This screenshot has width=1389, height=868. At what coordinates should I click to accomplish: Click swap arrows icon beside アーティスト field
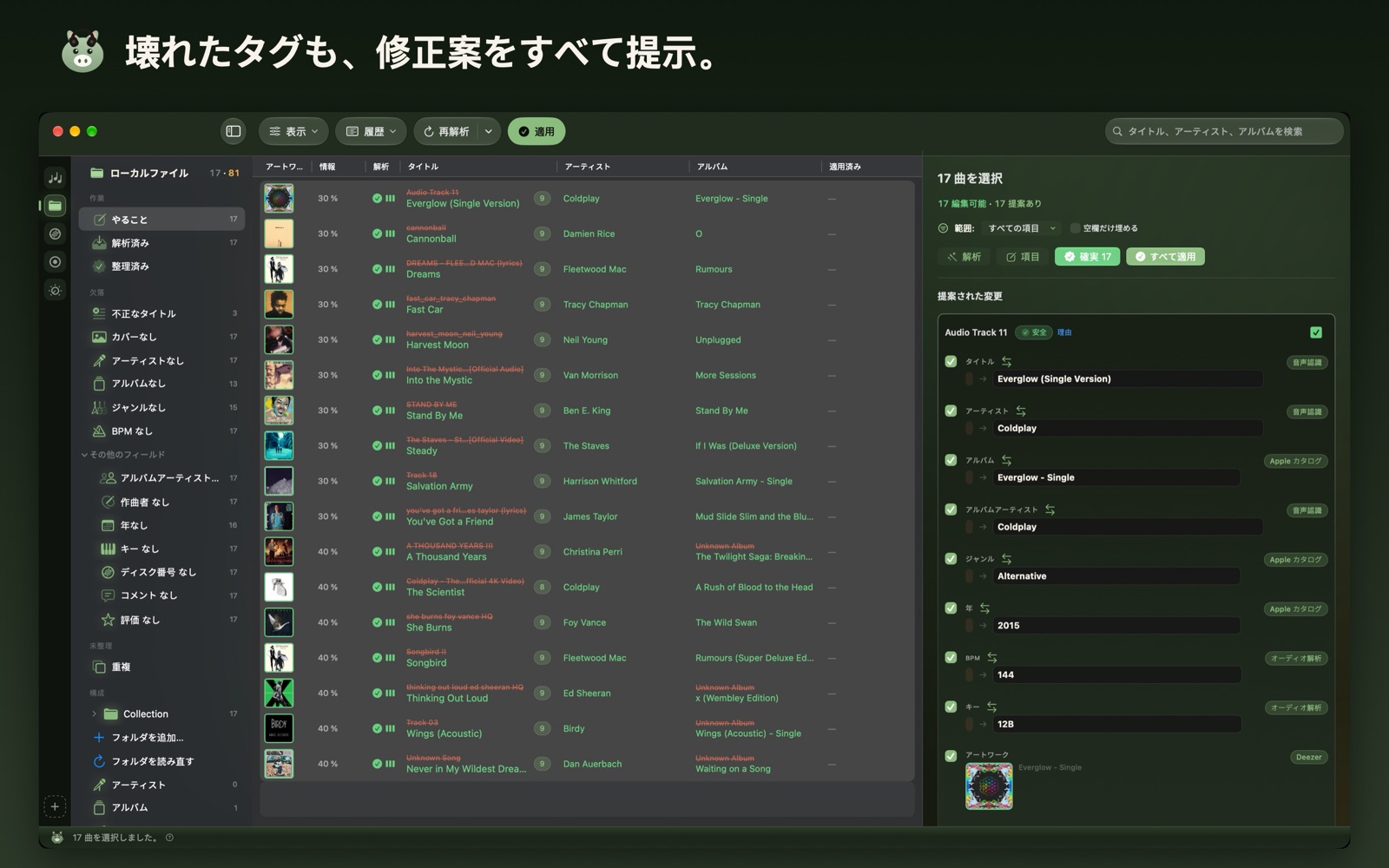1021,411
